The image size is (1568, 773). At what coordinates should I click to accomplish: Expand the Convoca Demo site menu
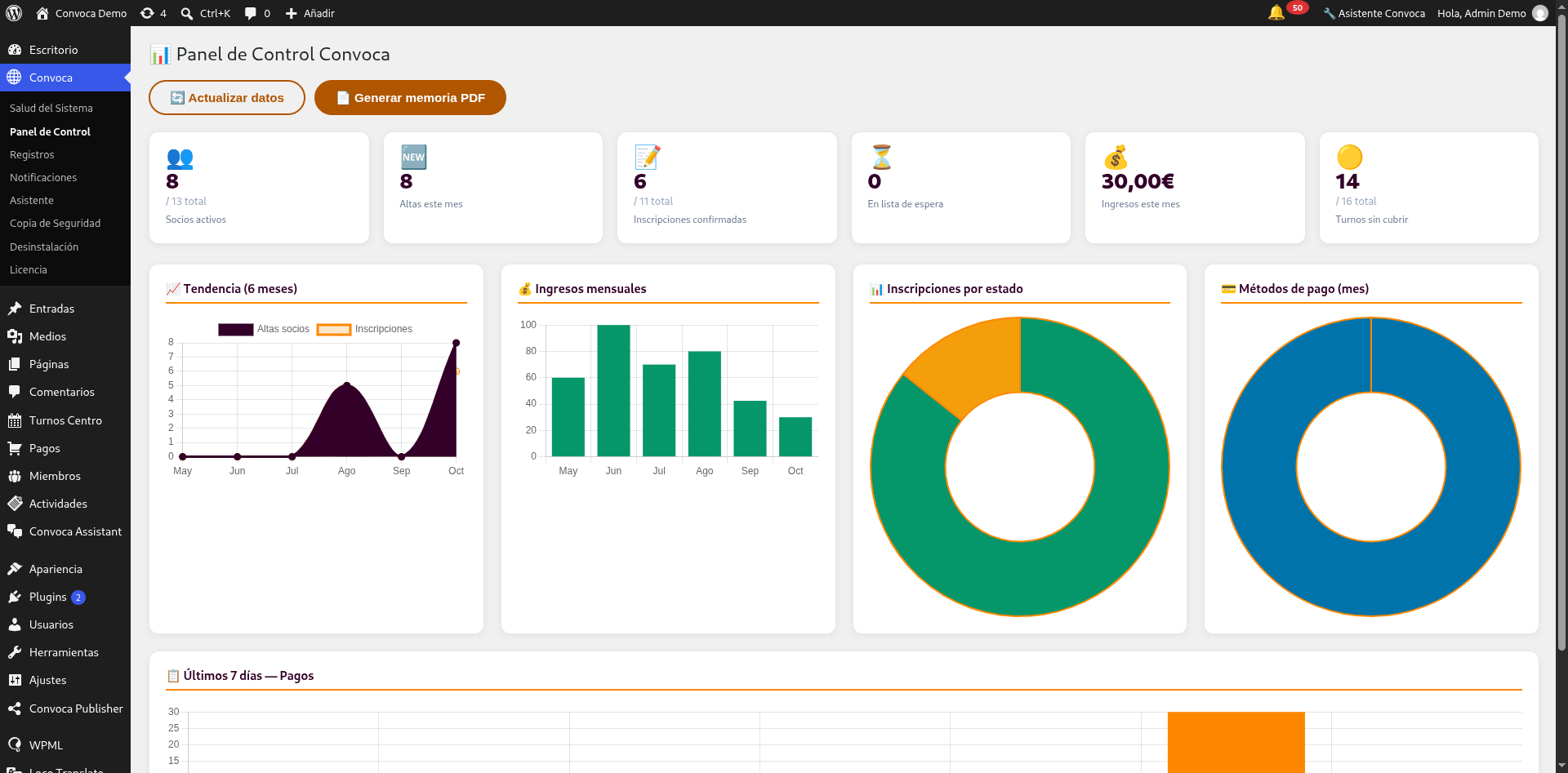[82, 13]
